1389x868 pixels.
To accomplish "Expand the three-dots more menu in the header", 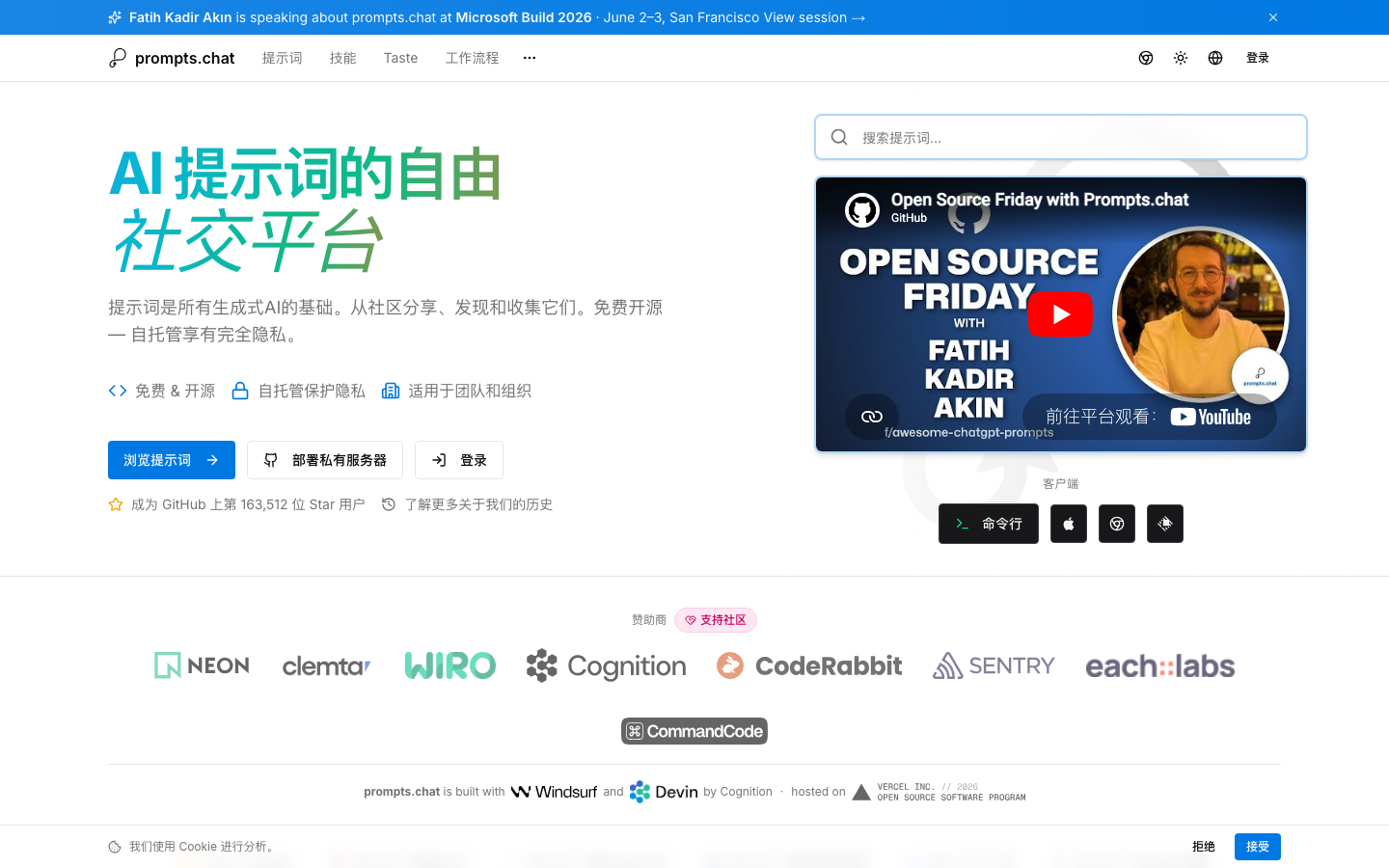I will (x=530, y=58).
